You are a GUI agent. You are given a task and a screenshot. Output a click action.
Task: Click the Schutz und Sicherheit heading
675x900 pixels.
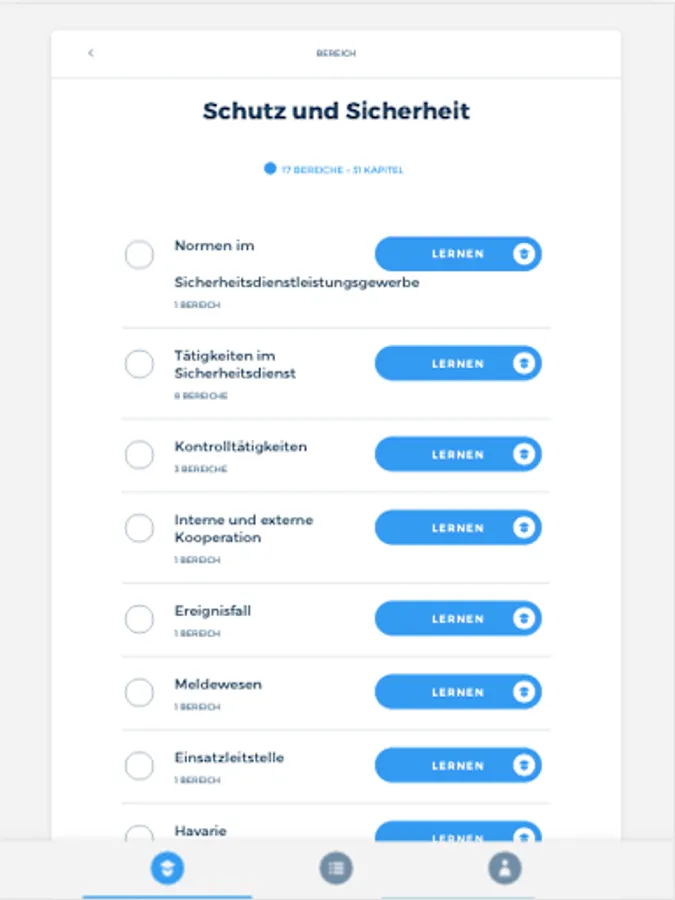[x=336, y=111]
